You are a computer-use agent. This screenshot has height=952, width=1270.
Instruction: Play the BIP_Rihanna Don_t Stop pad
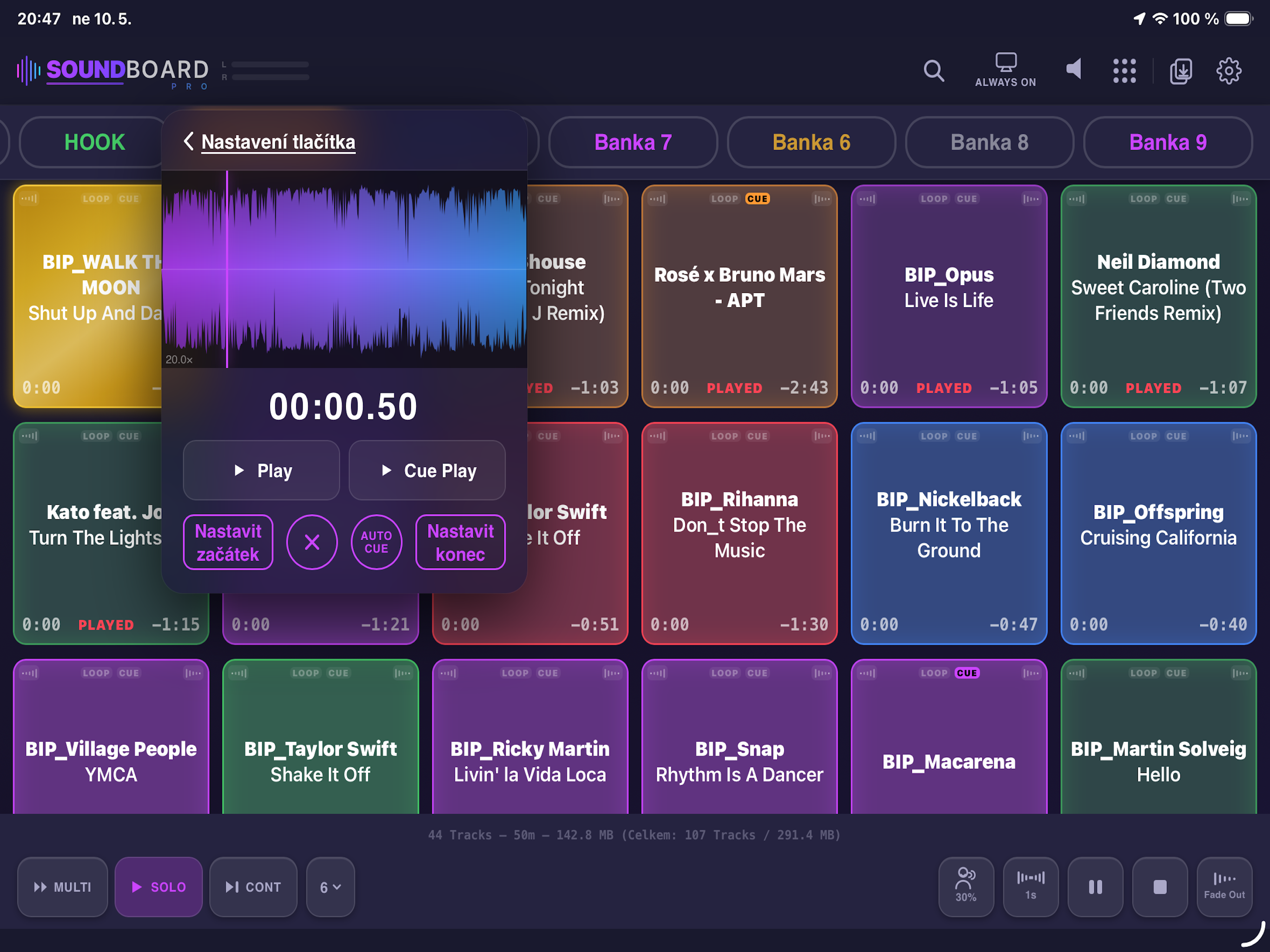pos(739,533)
